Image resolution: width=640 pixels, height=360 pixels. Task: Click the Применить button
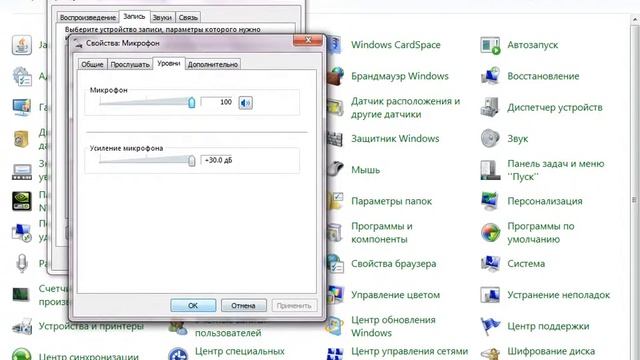(294, 305)
